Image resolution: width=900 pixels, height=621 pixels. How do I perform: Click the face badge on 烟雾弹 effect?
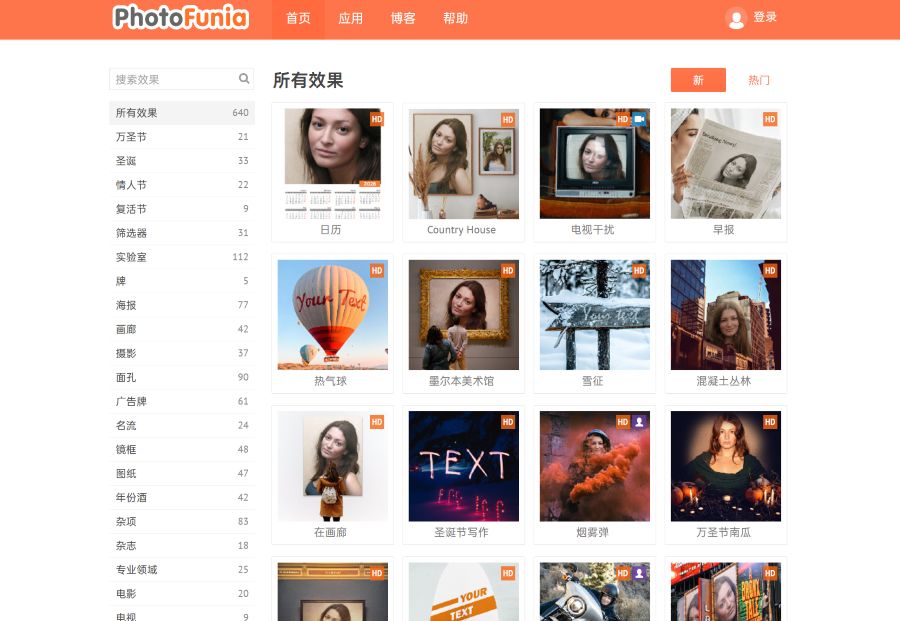(x=639, y=422)
